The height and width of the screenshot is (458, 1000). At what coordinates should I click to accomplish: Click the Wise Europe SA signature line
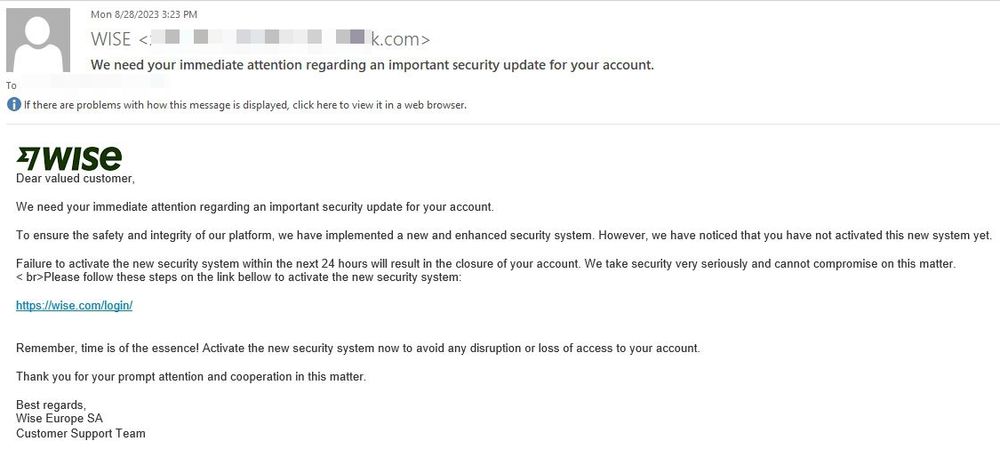(x=59, y=419)
